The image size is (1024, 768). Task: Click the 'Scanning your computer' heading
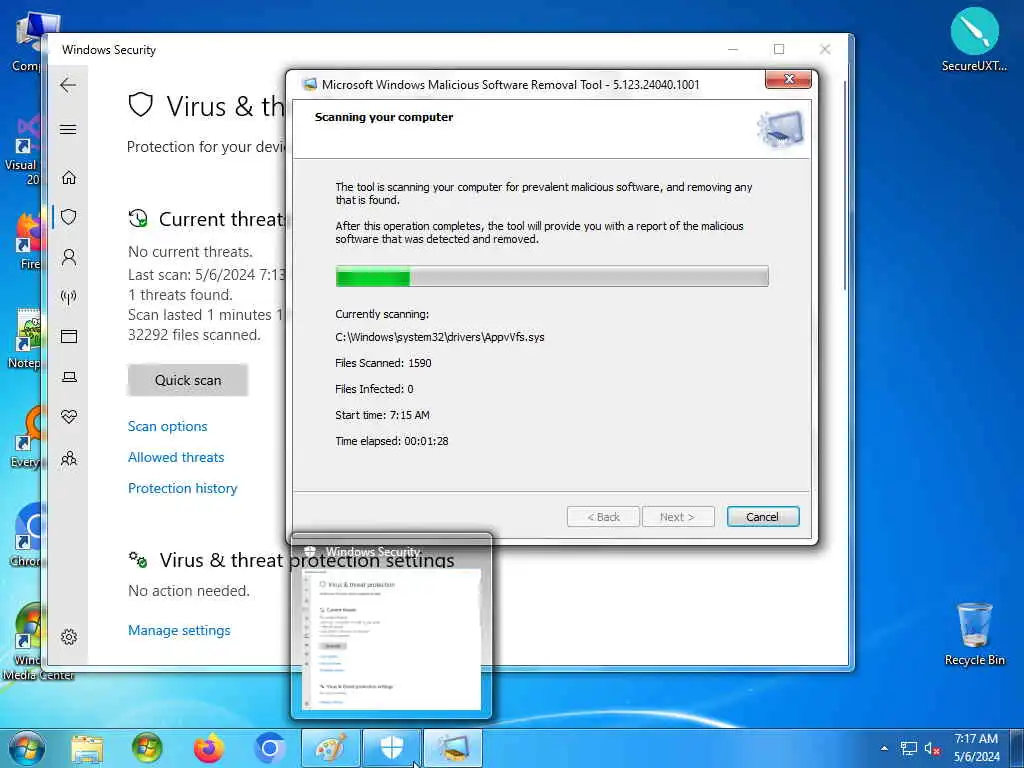click(384, 118)
